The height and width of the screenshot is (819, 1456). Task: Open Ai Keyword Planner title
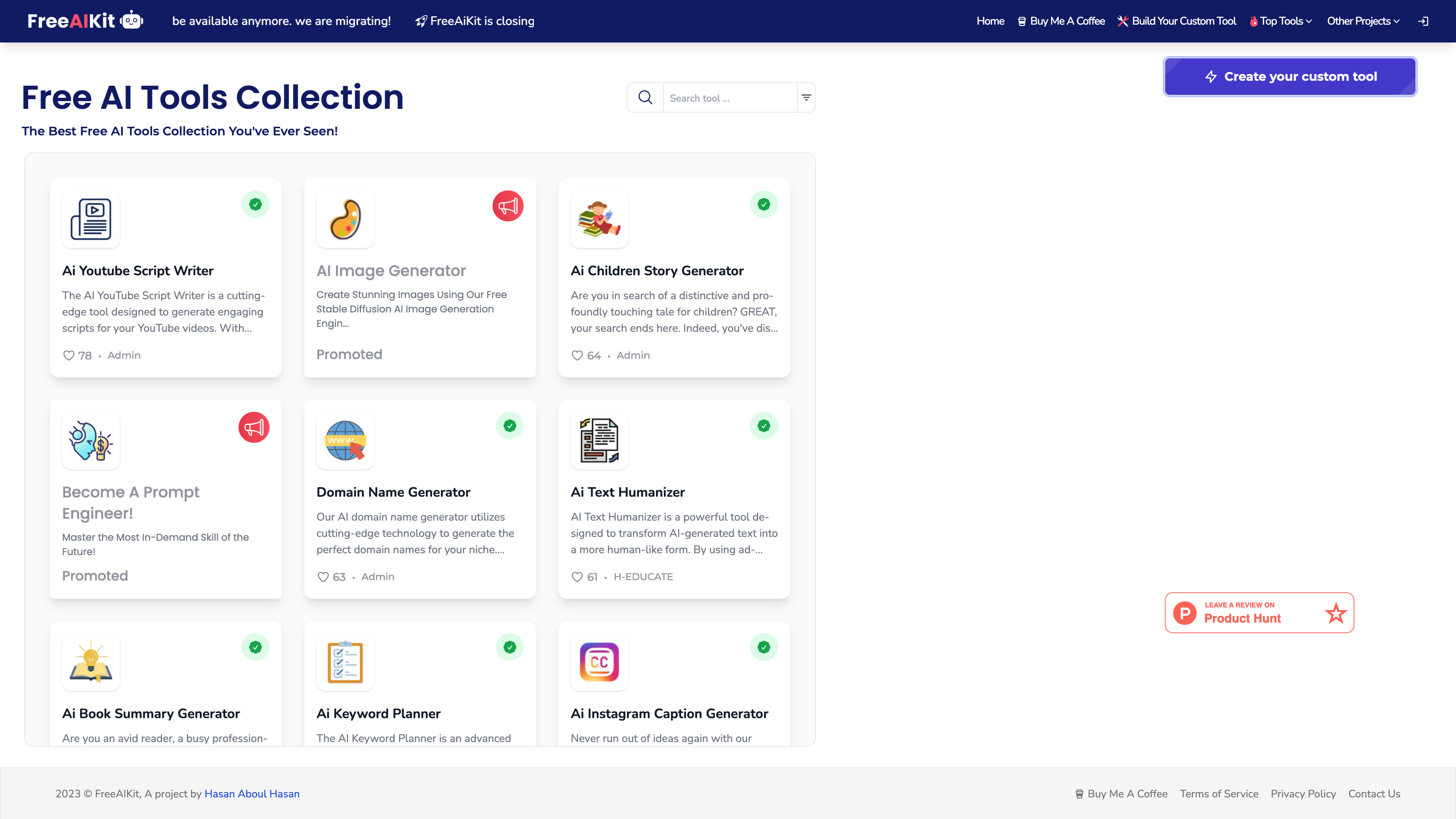coord(378,714)
